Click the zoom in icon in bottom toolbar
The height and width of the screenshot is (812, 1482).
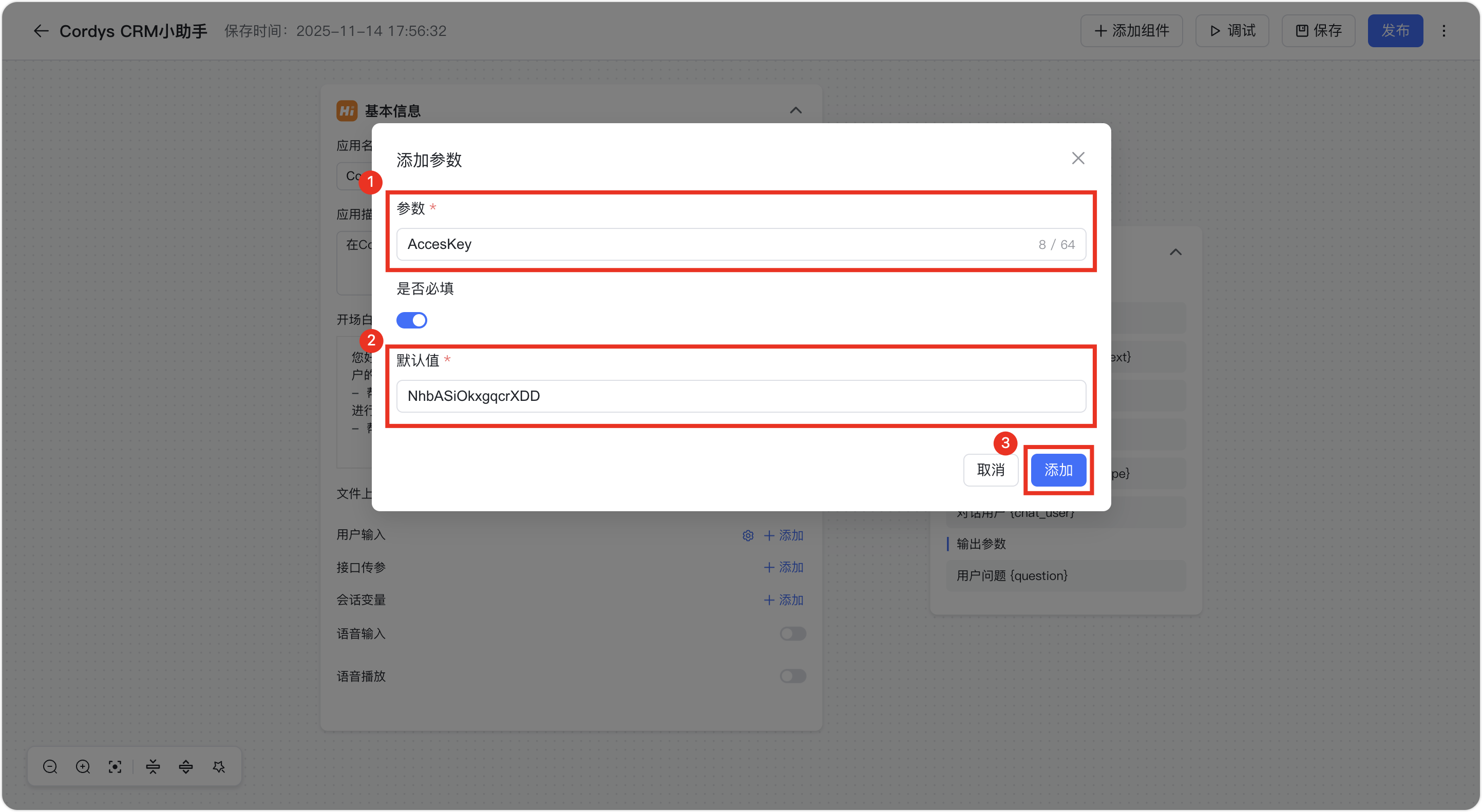(x=83, y=766)
